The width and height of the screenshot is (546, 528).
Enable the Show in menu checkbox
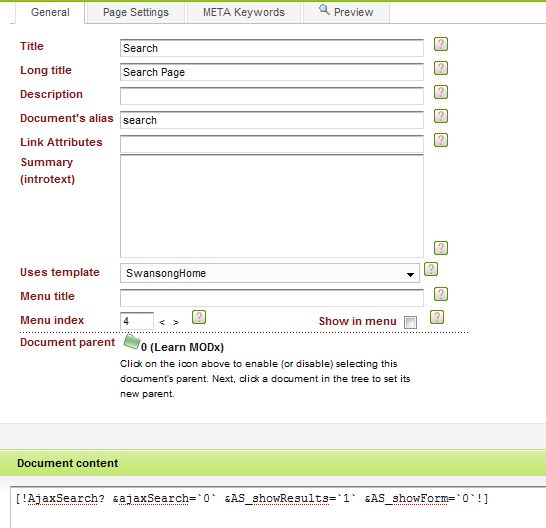[410, 322]
